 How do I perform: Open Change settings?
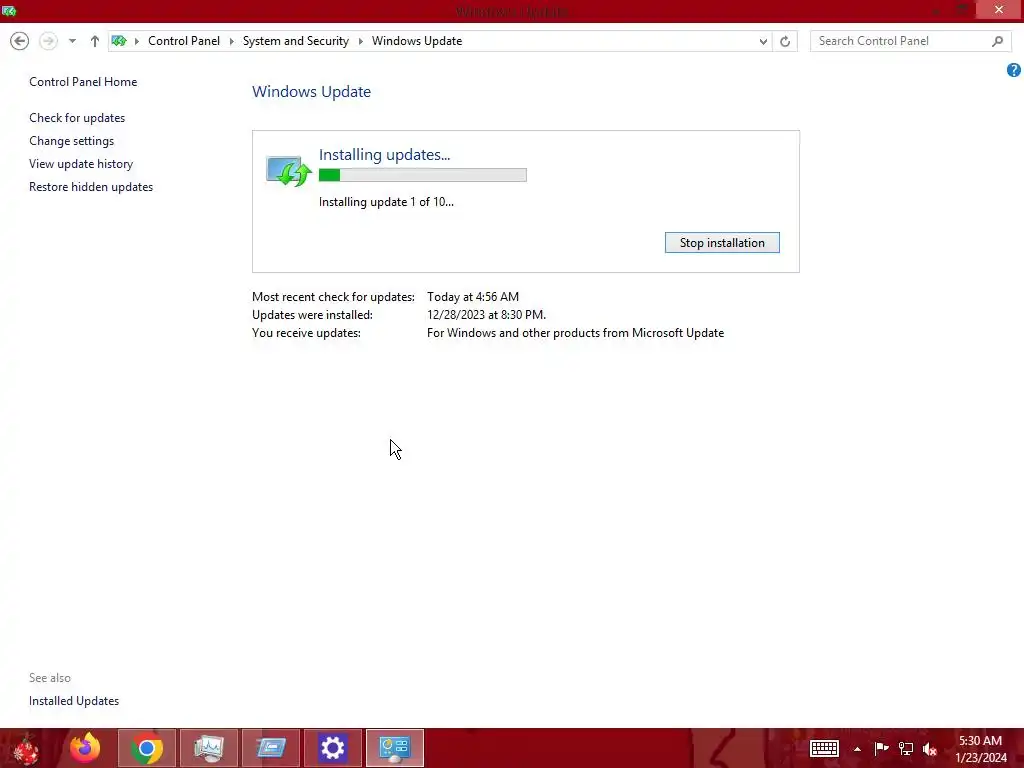(x=71, y=141)
